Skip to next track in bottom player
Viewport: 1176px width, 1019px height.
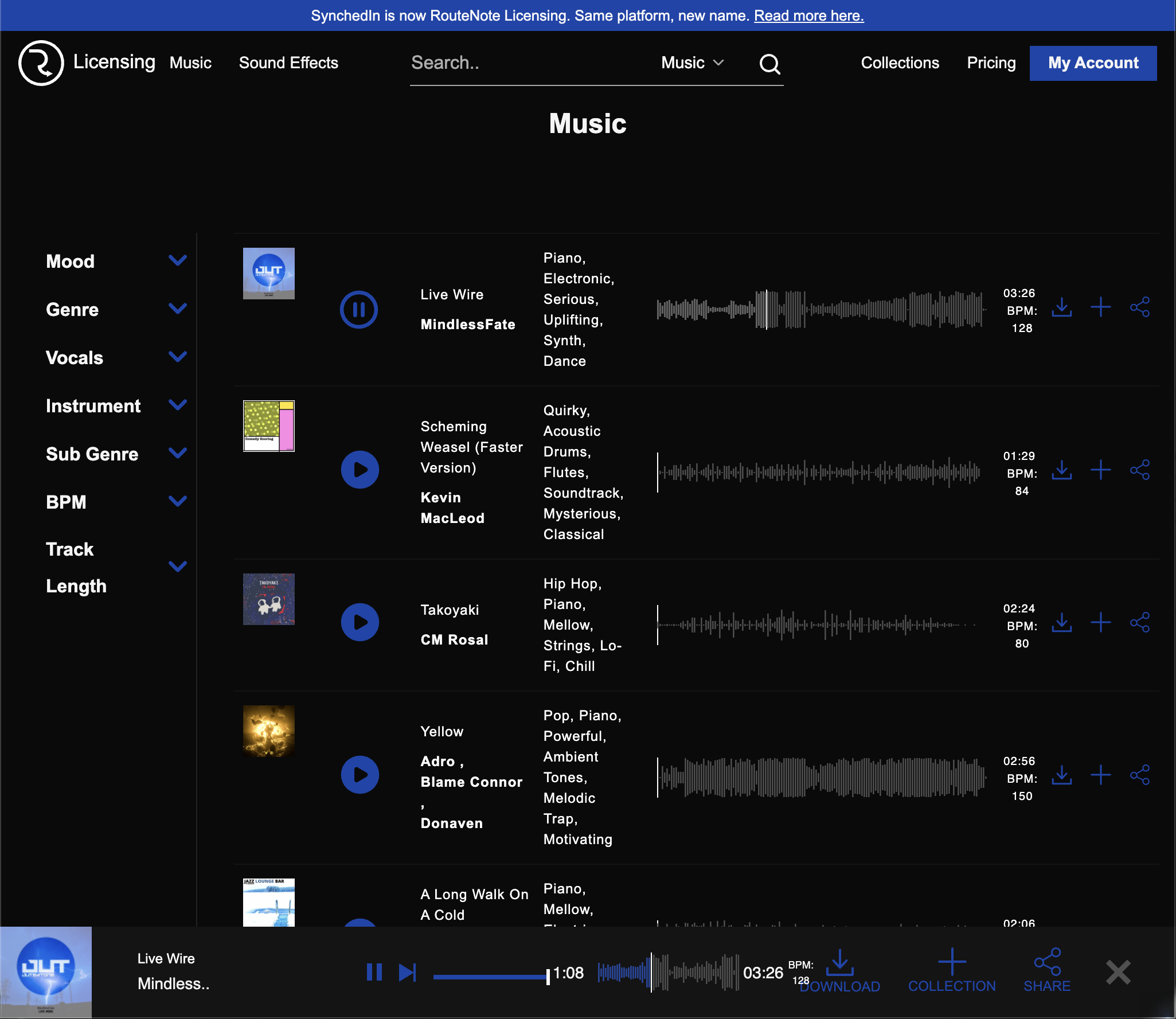pyautogui.click(x=407, y=973)
